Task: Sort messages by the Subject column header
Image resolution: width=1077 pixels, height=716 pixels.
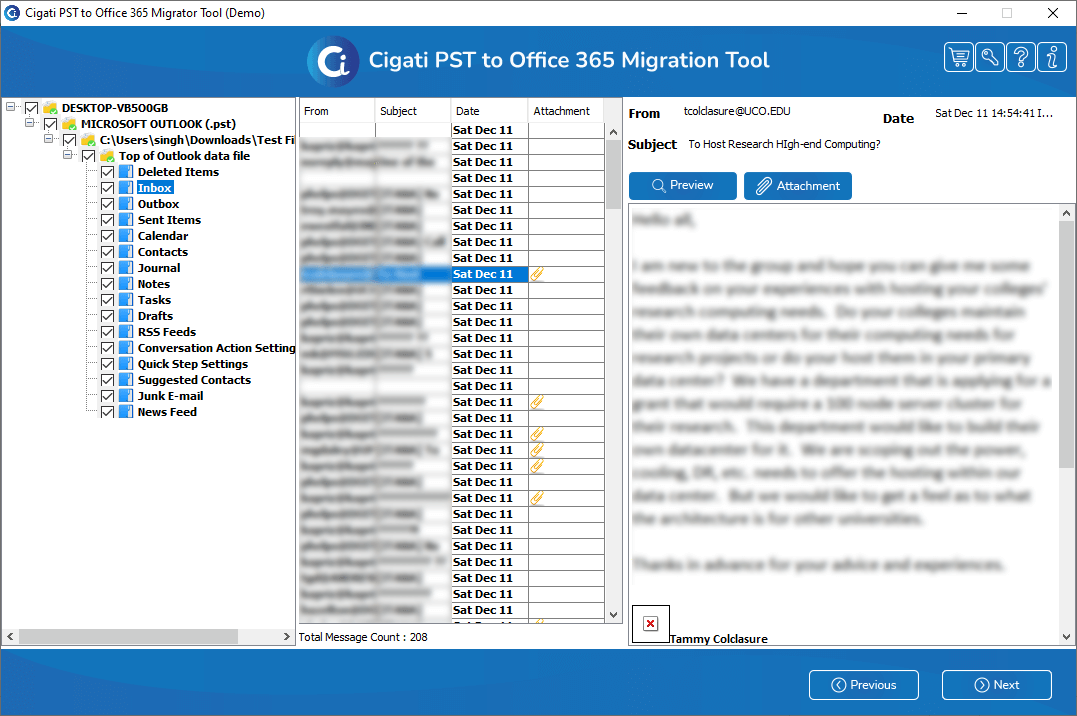Action: click(413, 111)
